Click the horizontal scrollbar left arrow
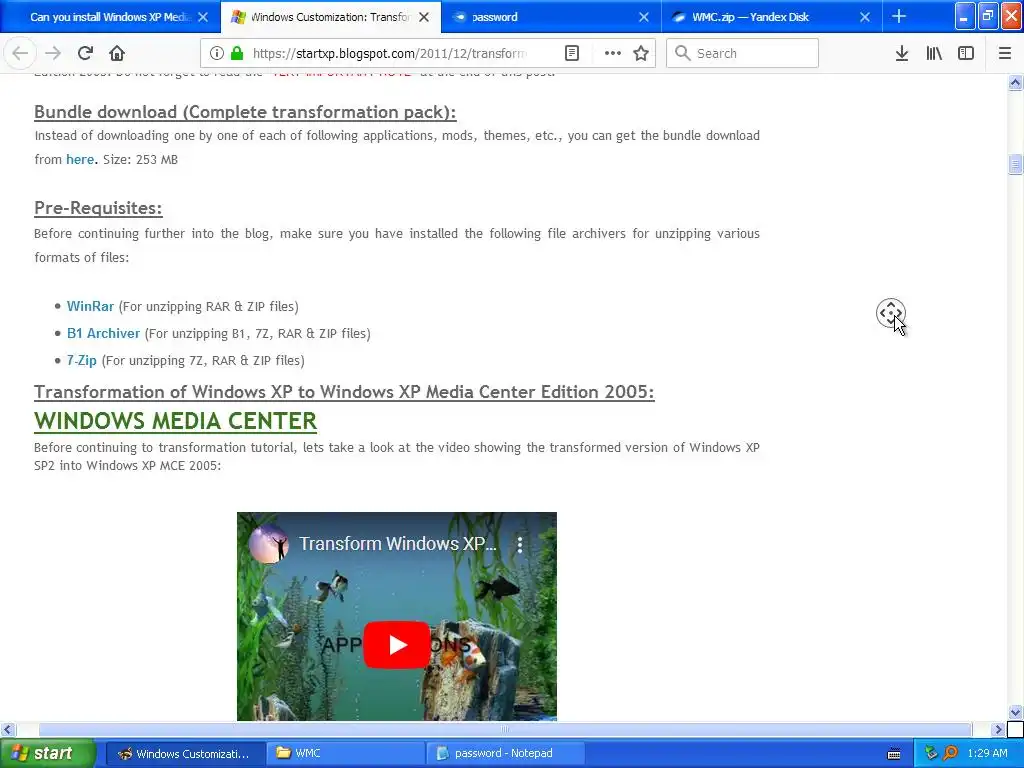This screenshot has height=768, width=1024. coord(8,729)
